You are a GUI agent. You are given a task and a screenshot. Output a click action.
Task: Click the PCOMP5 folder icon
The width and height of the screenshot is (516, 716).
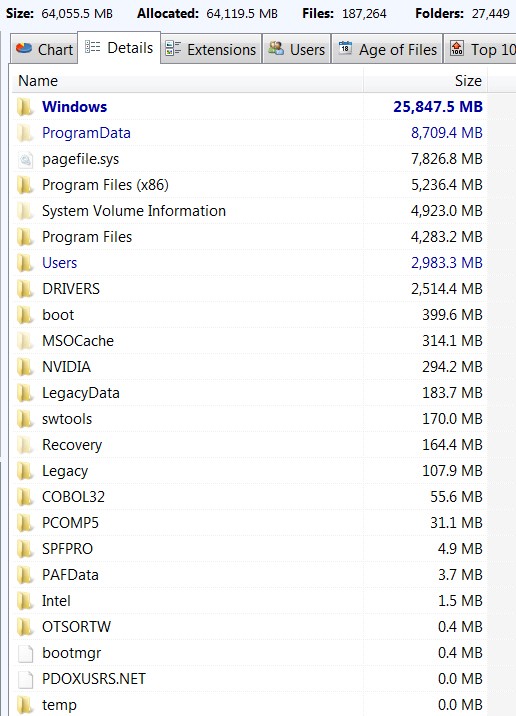pos(25,523)
